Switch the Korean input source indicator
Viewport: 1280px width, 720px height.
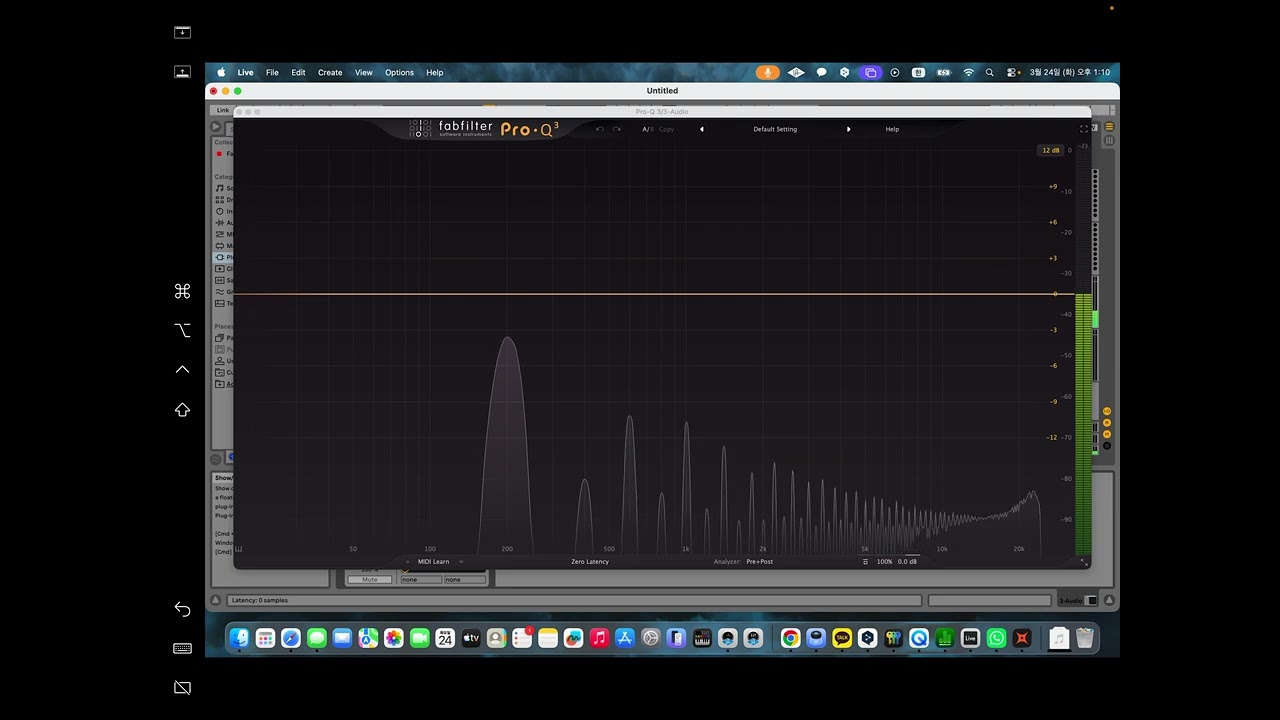pos(918,73)
